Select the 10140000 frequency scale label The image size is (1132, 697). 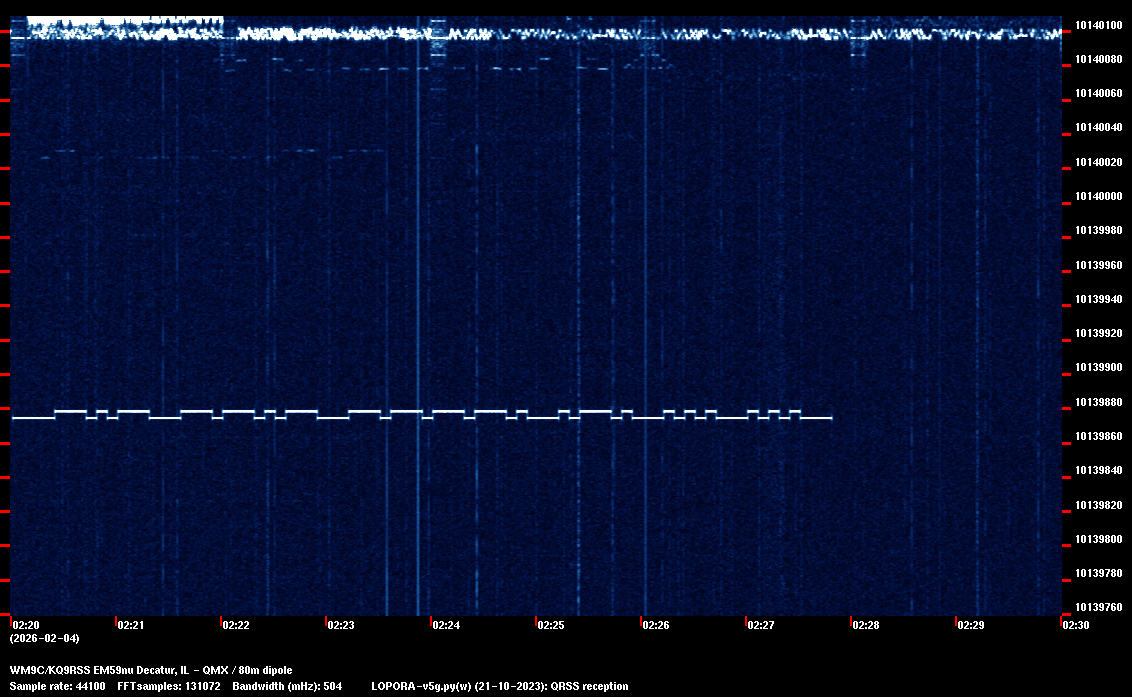coord(1098,196)
